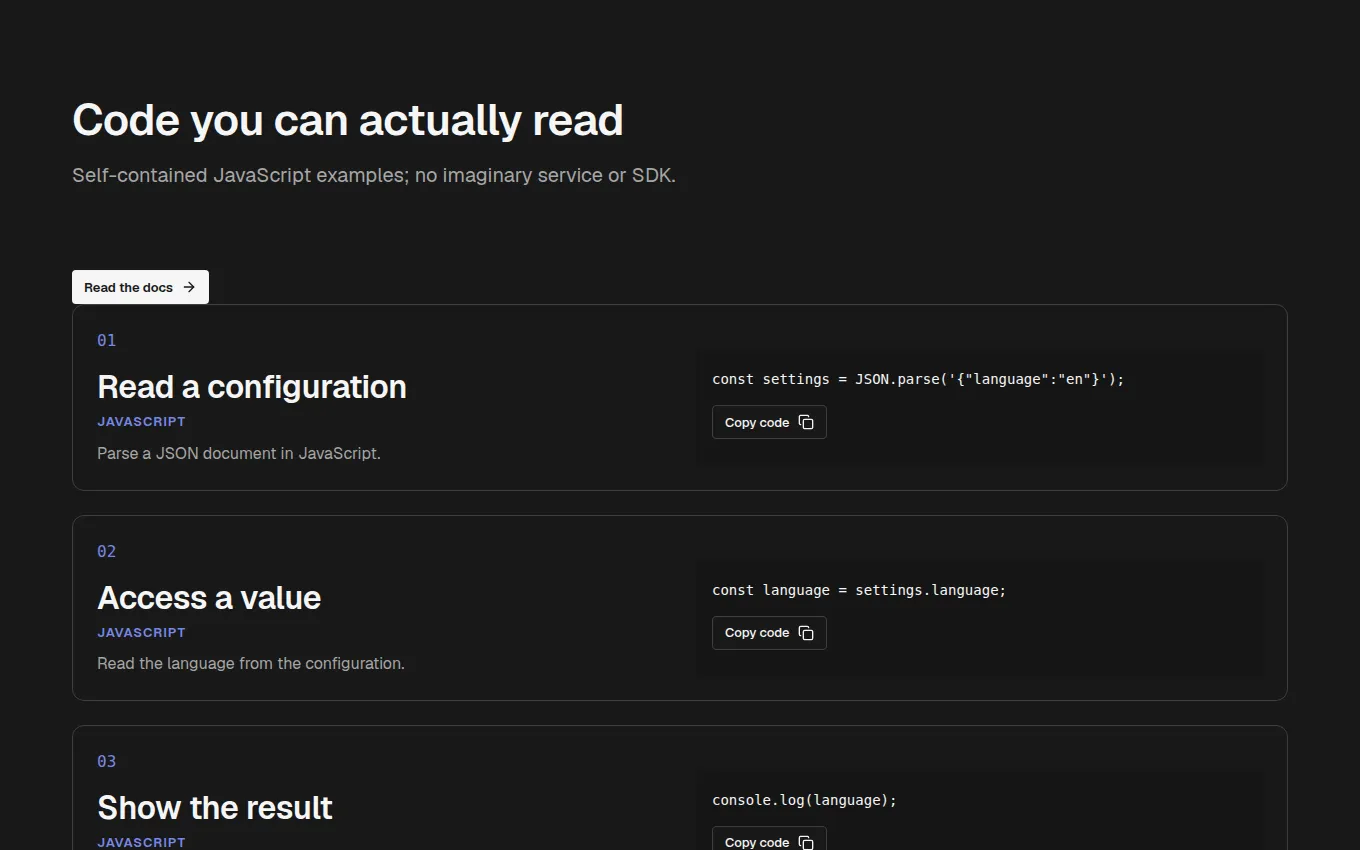Copy code for JSON.parse settings snippet
The image size is (1360, 850).
pyautogui.click(x=769, y=422)
